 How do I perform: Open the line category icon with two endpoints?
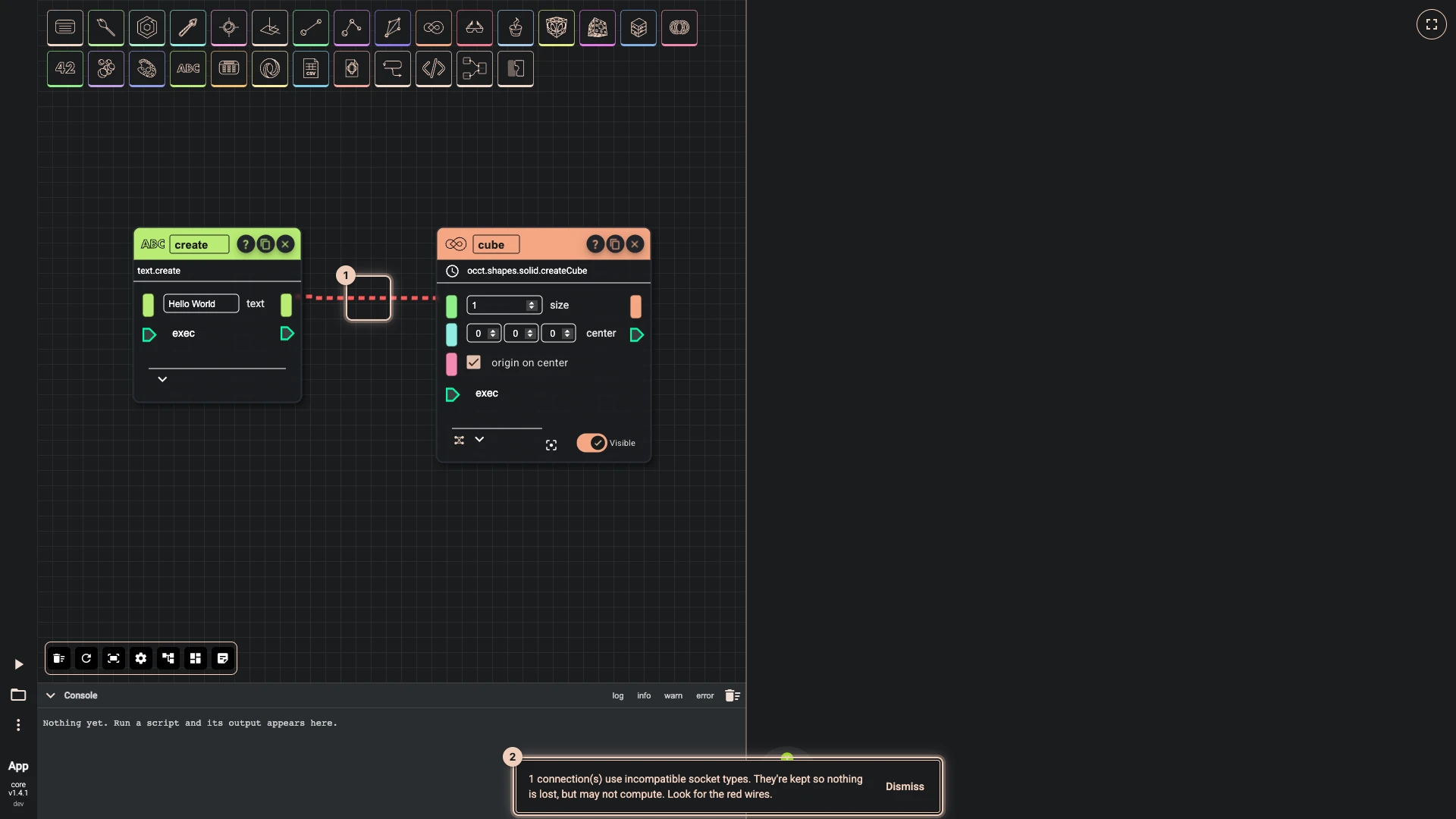click(311, 28)
